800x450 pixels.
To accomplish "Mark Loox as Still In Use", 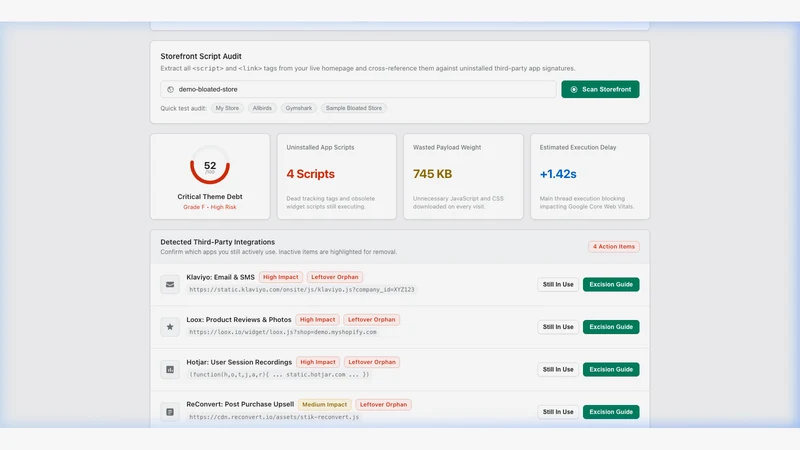I will (558, 327).
